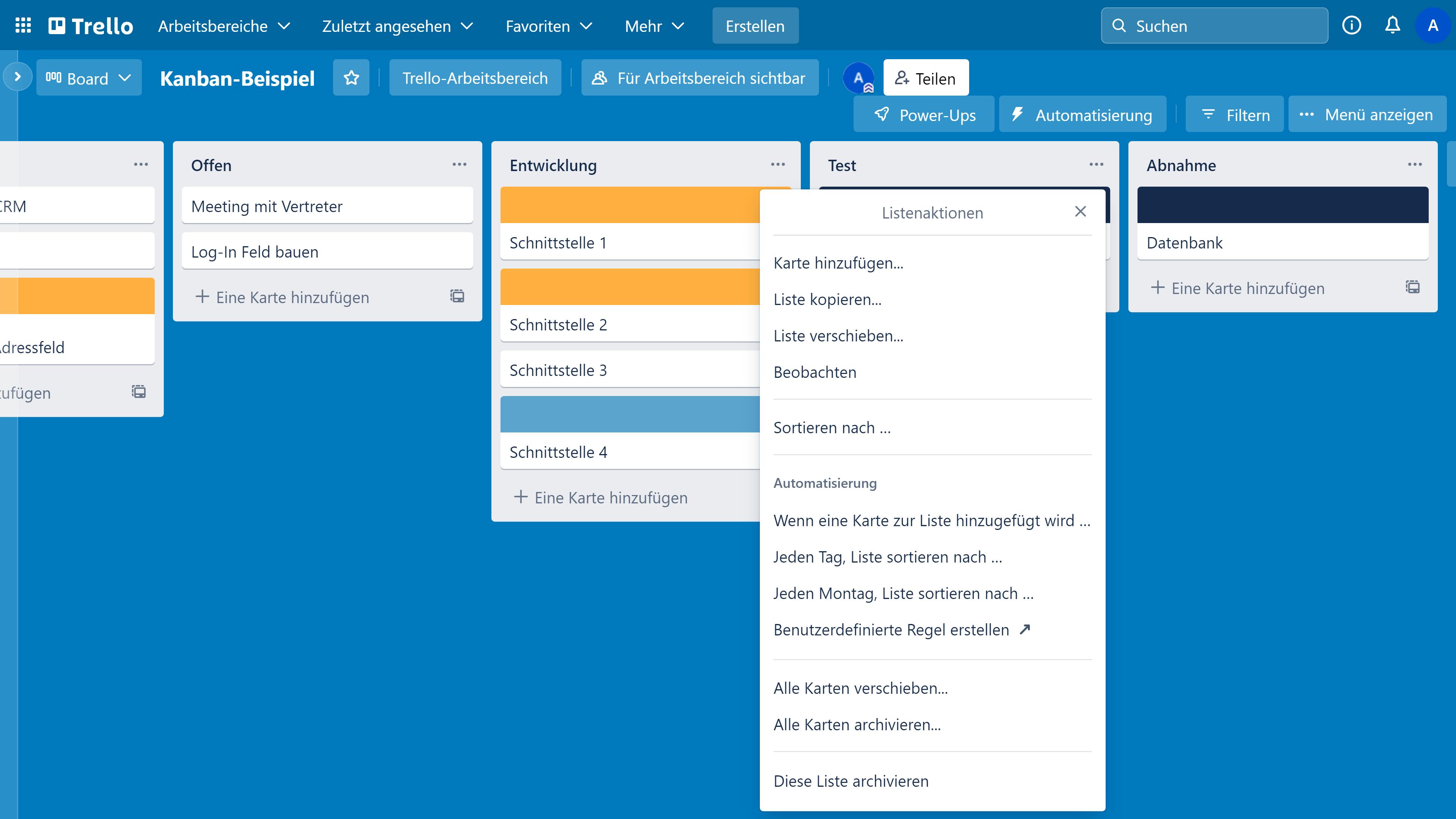This screenshot has height=819, width=1456.
Task: Expand the Arbeitsbereiche menu
Action: (224, 26)
